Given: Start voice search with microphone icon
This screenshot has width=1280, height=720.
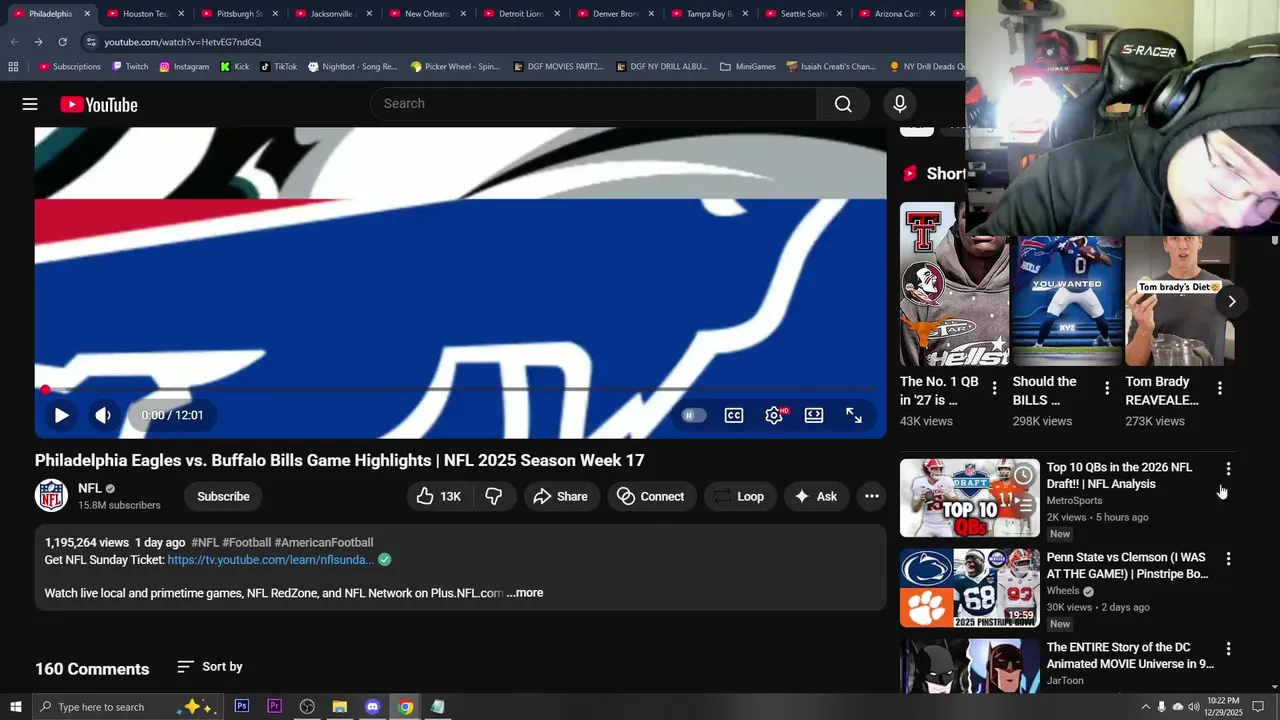Looking at the screenshot, I should coord(899,104).
